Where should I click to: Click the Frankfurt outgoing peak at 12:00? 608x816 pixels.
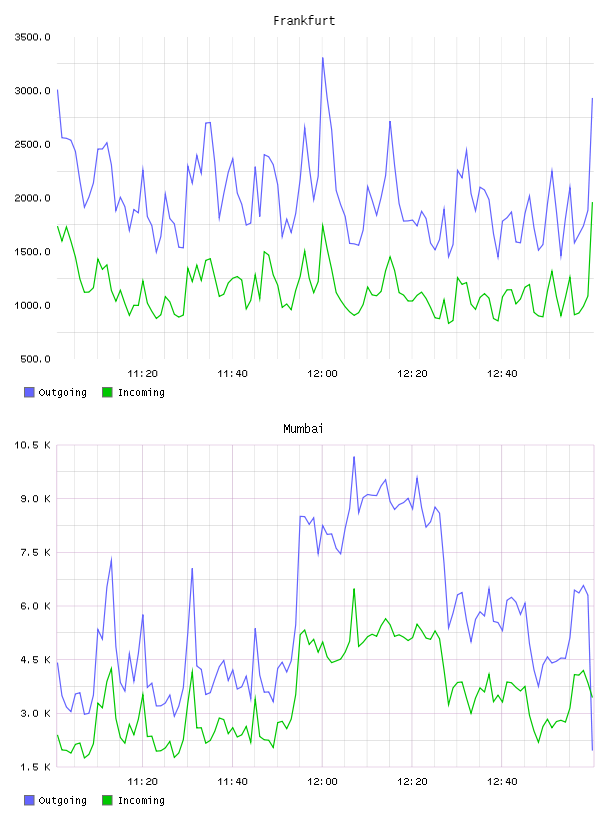pyautogui.click(x=323, y=58)
